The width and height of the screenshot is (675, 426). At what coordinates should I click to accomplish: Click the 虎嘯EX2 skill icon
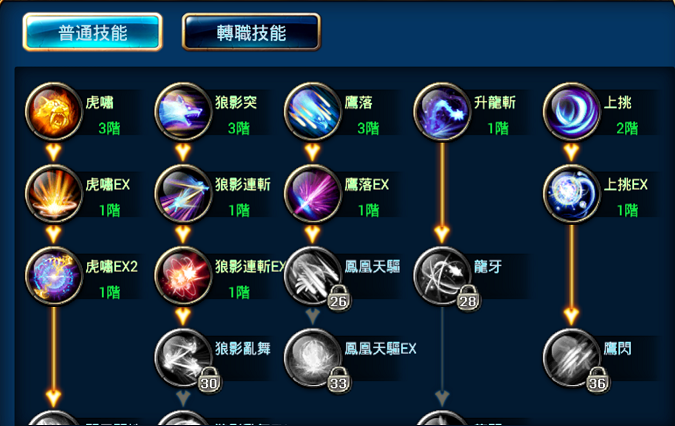[x=54, y=276]
